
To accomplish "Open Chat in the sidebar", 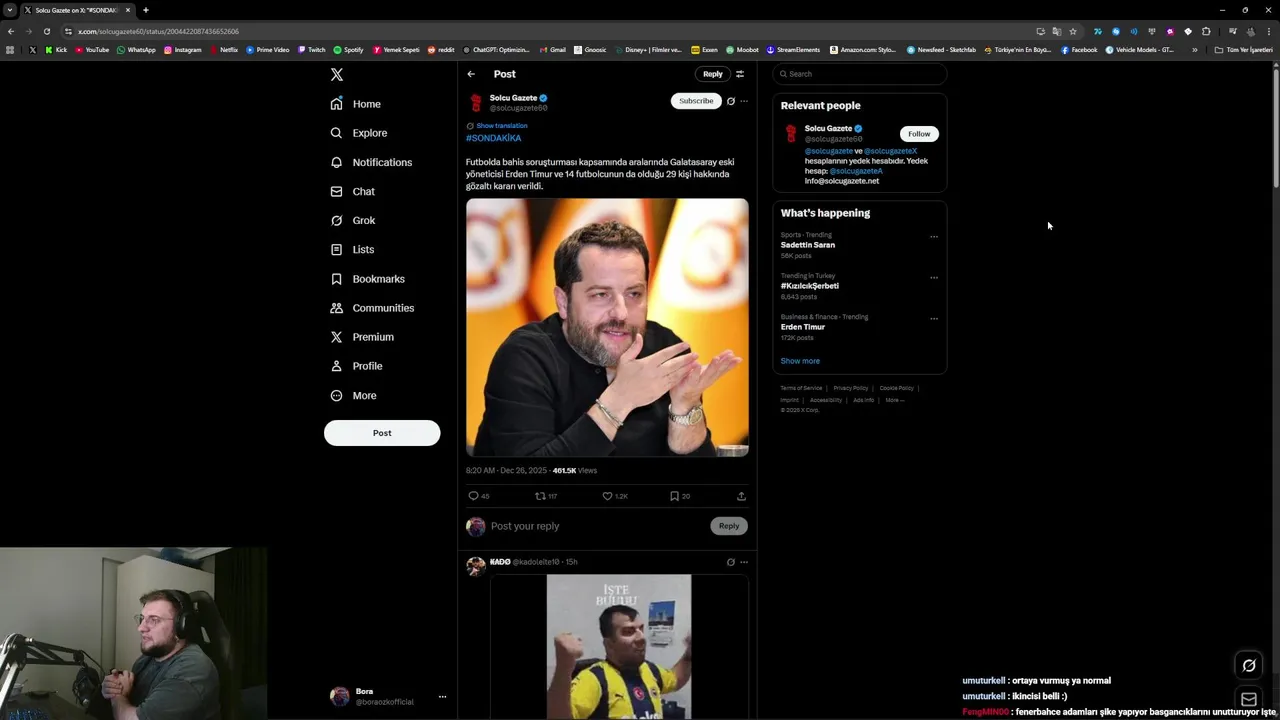I will (353, 191).
